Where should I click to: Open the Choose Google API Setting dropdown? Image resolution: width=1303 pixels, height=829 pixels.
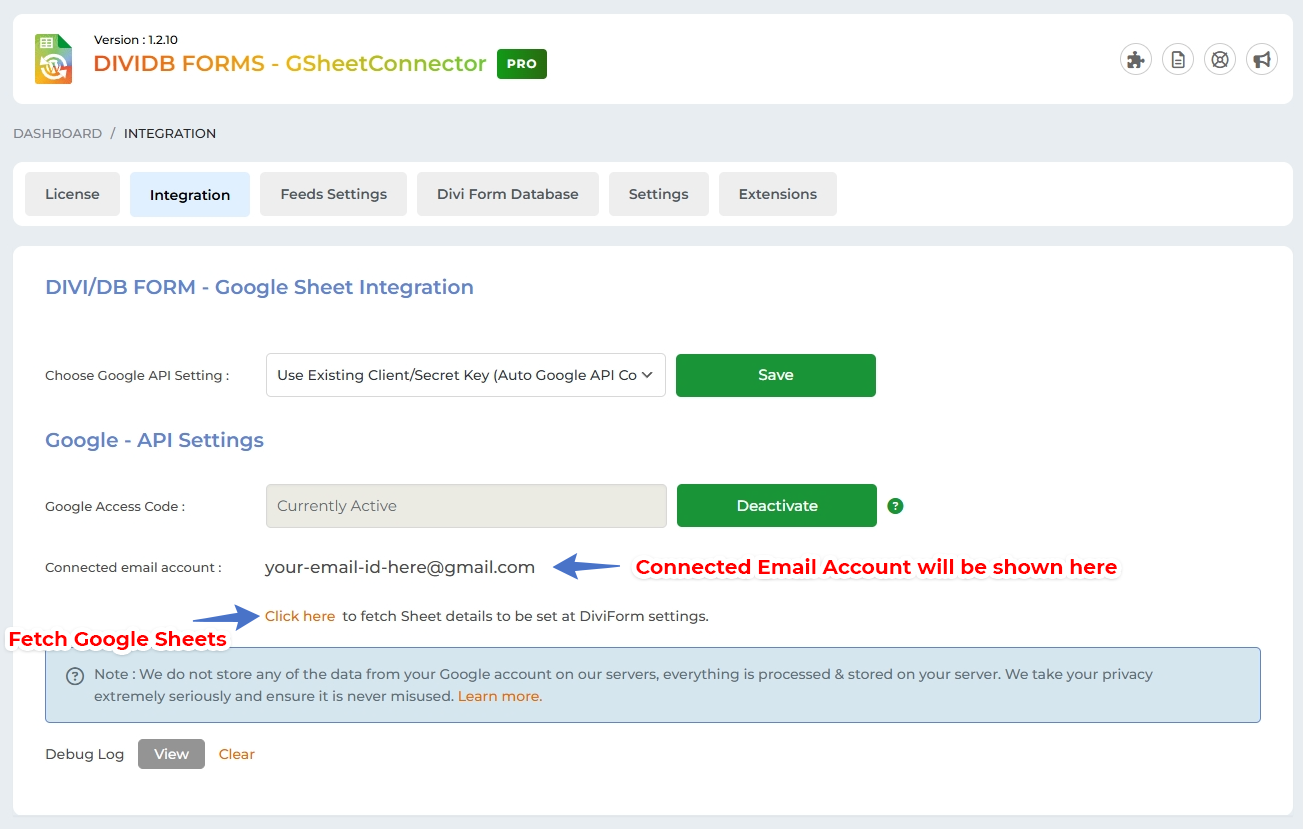(465, 375)
